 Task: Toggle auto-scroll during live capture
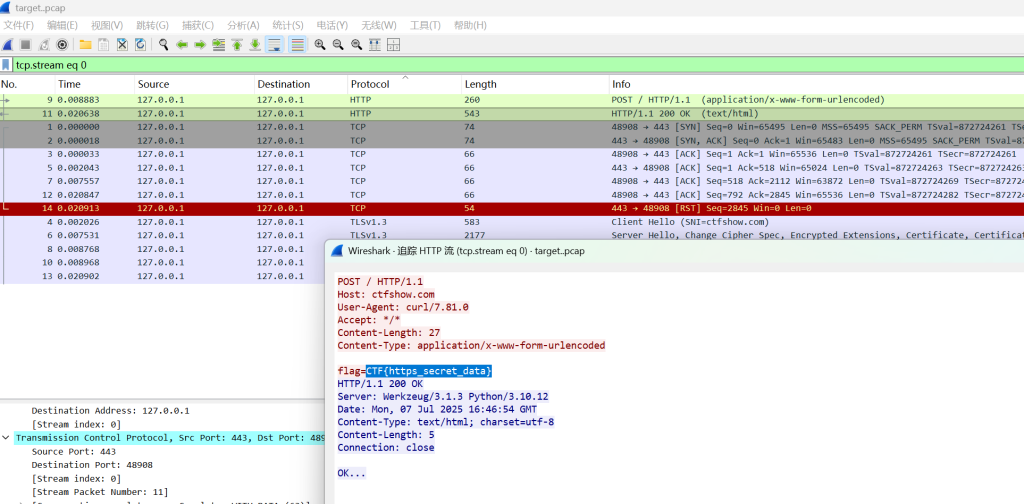pos(275,45)
